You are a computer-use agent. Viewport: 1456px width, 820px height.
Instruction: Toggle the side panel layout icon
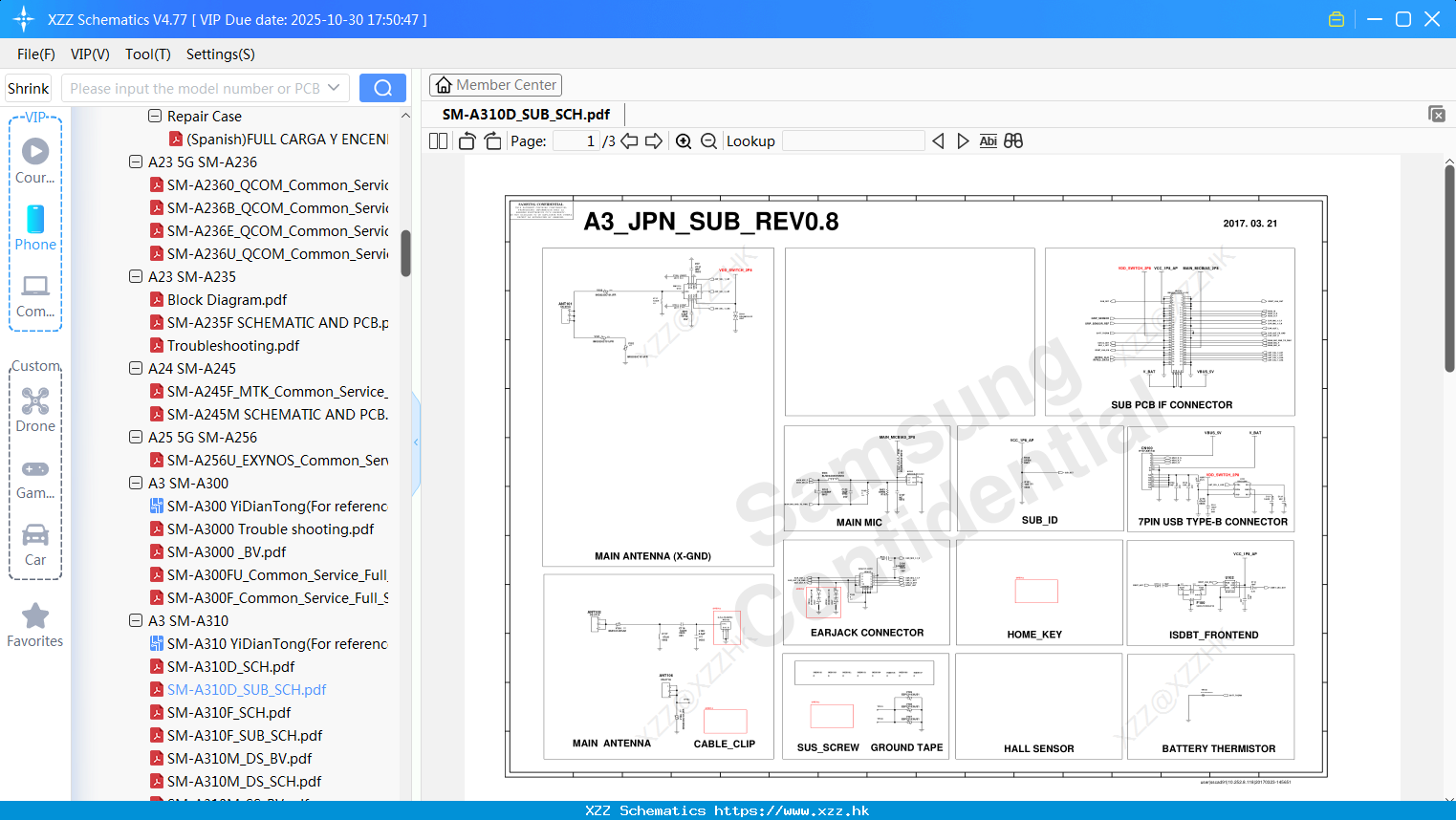point(438,141)
